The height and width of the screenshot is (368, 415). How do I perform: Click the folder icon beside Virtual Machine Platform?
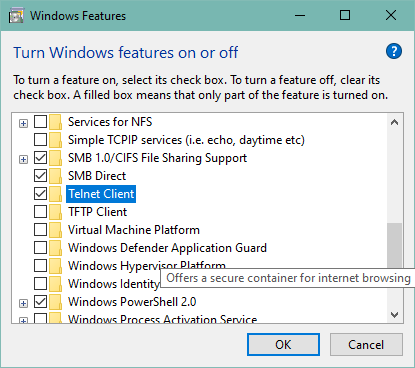pos(55,230)
